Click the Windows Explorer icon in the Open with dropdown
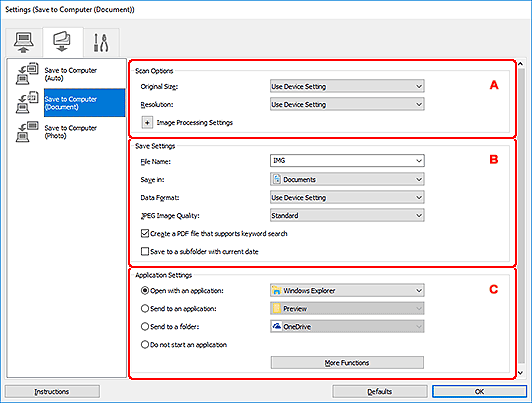 [x=277, y=290]
